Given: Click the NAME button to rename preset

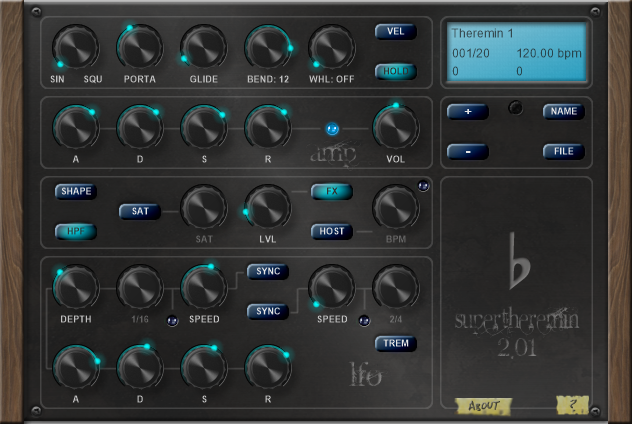Looking at the screenshot, I should [564, 111].
